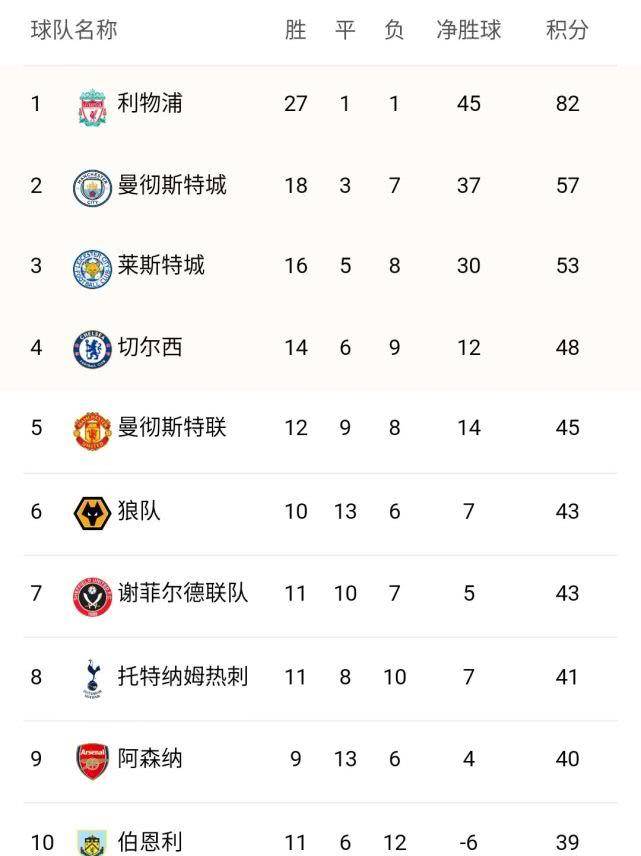
Task: Click the Chelsea club crest icon
Action: tap(92, 349)
